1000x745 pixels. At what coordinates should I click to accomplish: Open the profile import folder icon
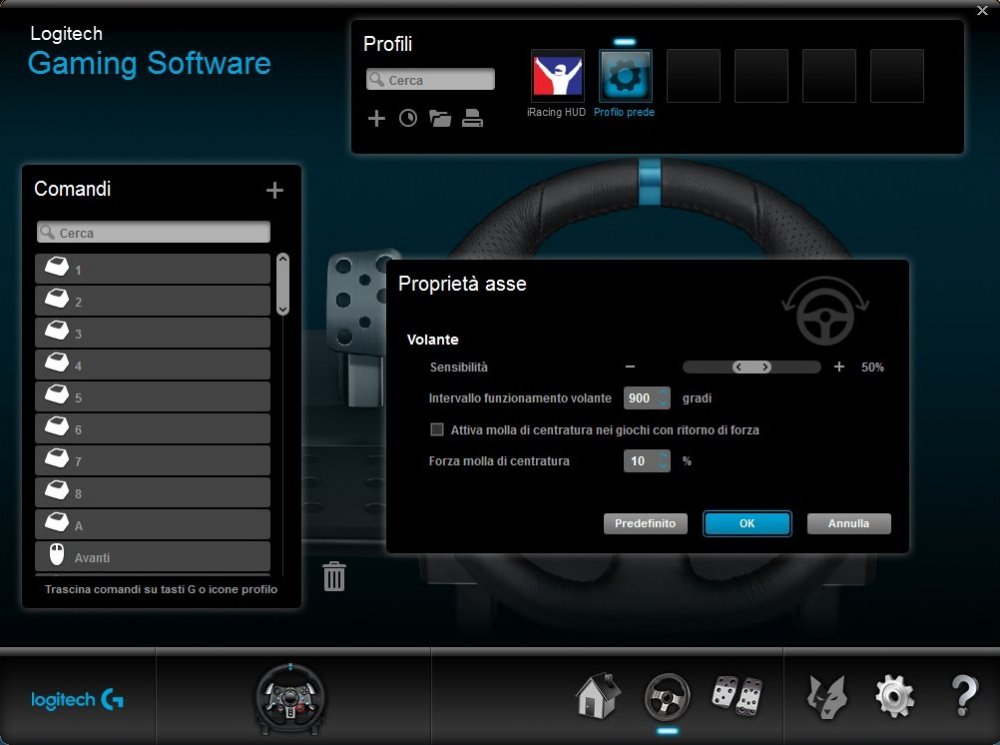point(440,118)
